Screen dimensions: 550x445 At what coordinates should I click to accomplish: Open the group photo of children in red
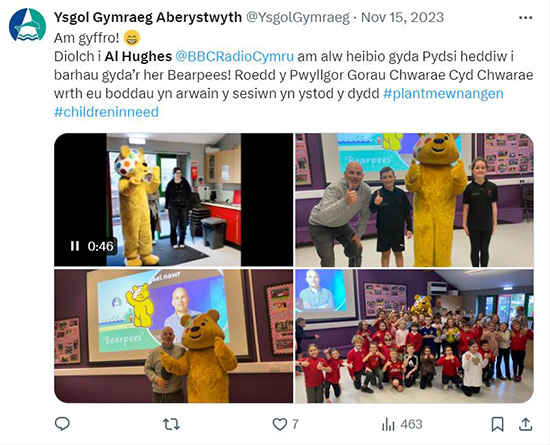(414, 336)
